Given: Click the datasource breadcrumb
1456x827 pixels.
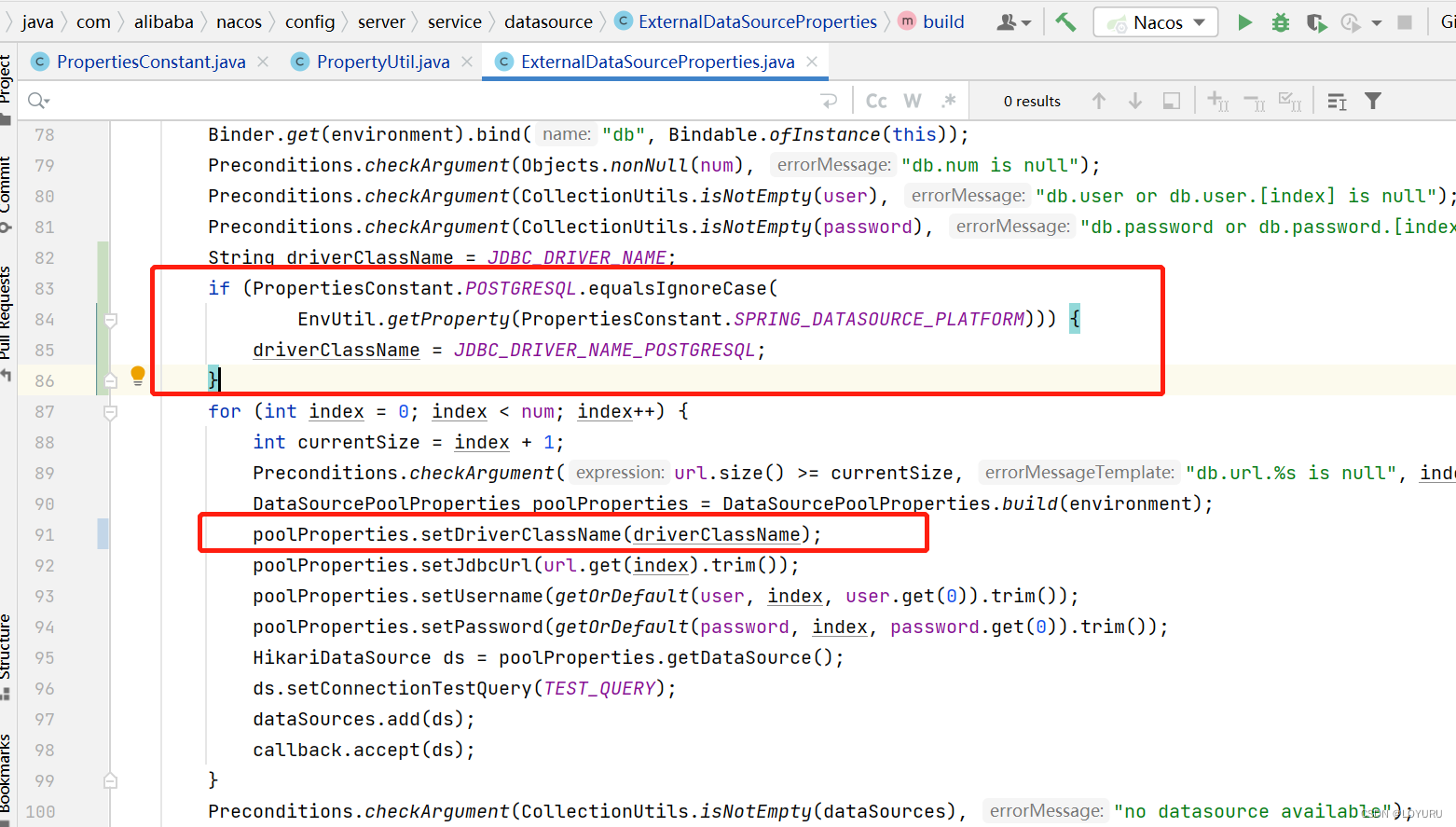Looking at the screenshot, I should [548, 21].
